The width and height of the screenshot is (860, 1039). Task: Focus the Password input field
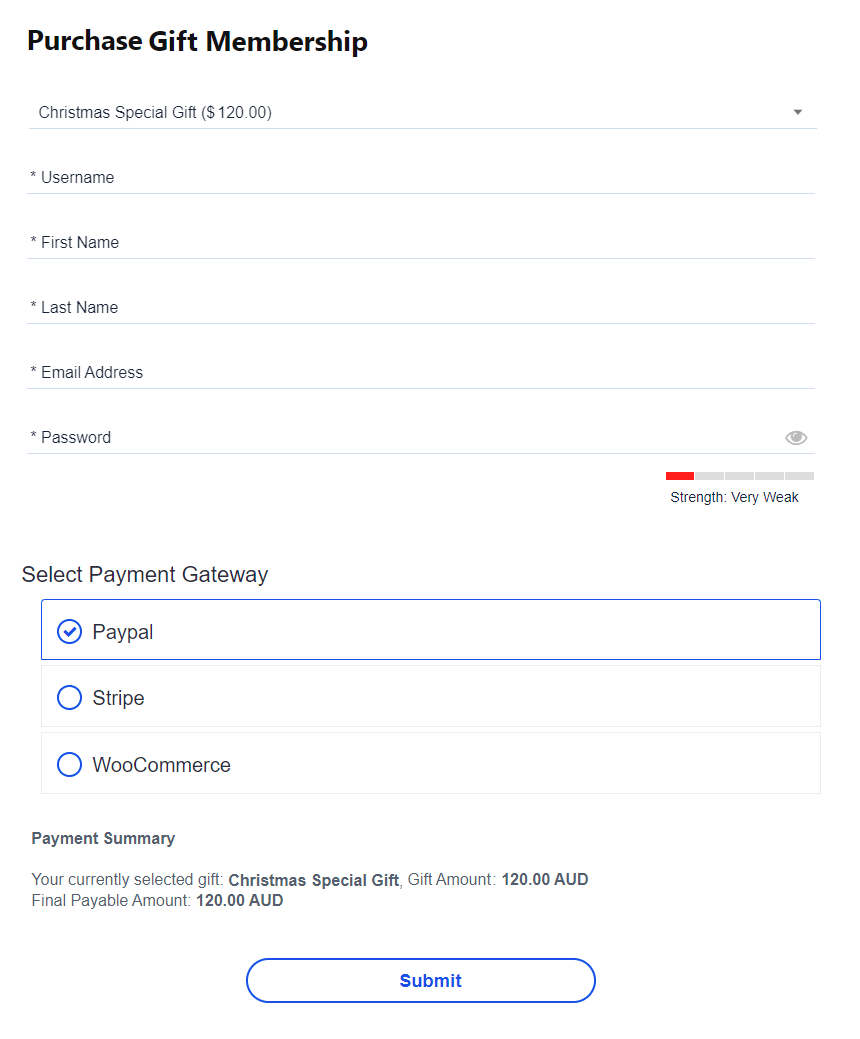404,437
